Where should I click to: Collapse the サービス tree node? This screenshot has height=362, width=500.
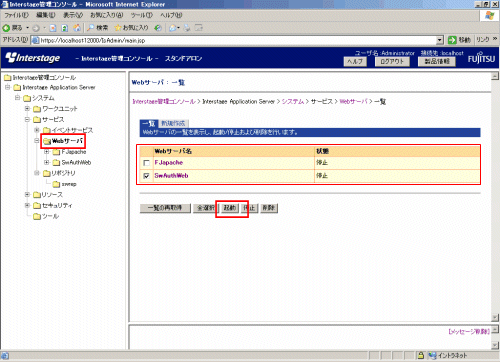click(x=27, y=119)
